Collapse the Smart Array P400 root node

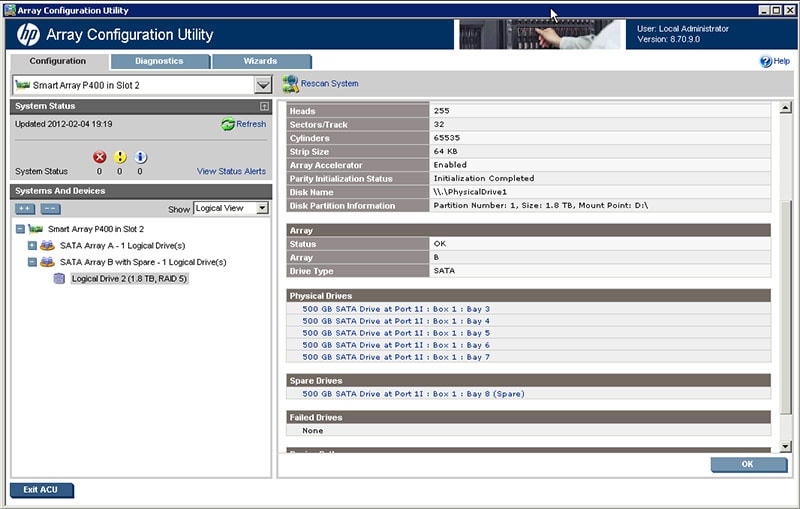[x=20, y=229]
